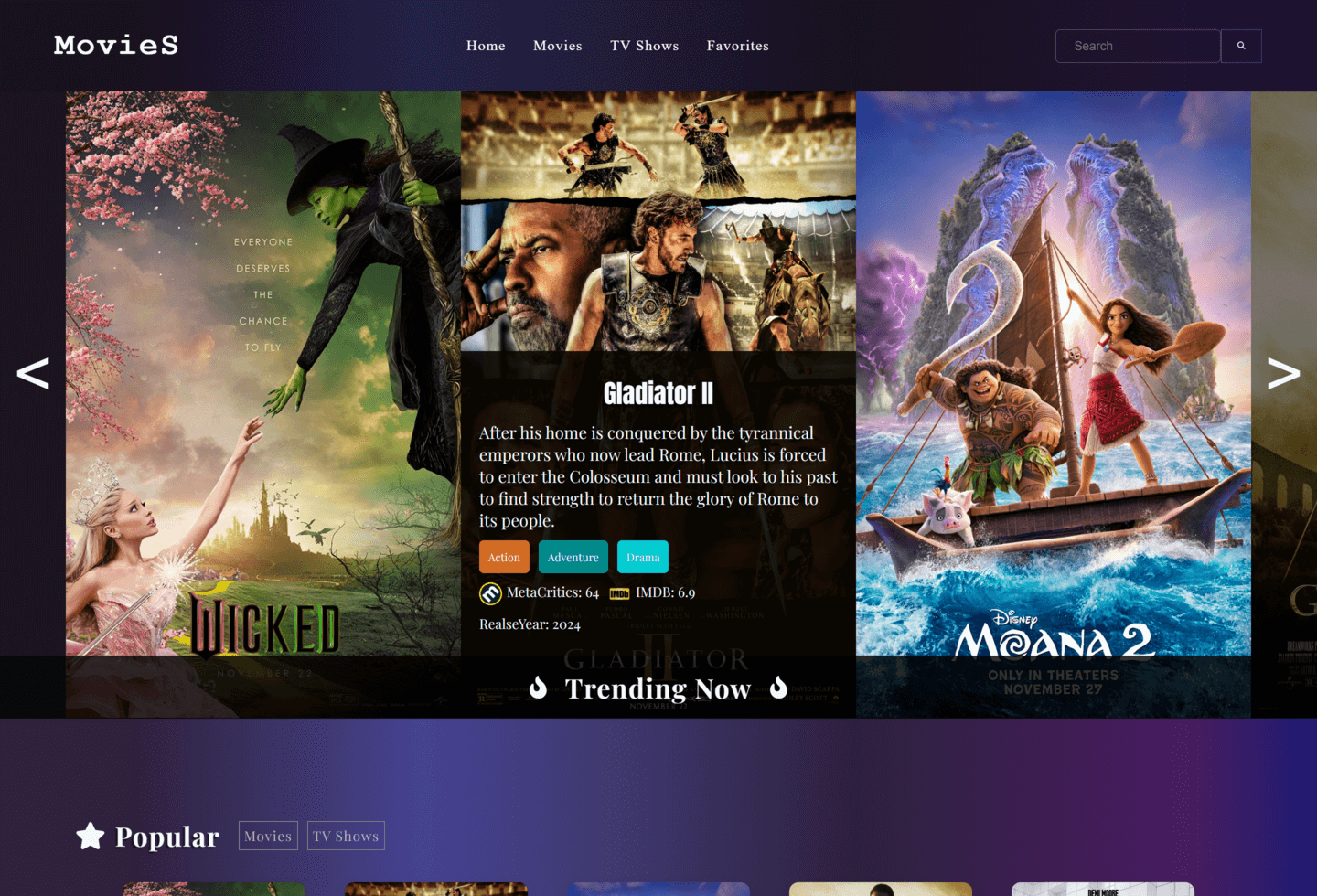Click the Gladiator II title
1317x896 pixels.
658,393
